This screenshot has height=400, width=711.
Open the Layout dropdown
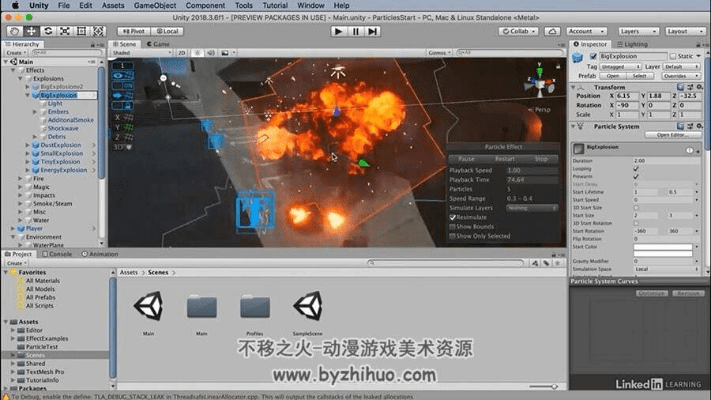(685, 31)
